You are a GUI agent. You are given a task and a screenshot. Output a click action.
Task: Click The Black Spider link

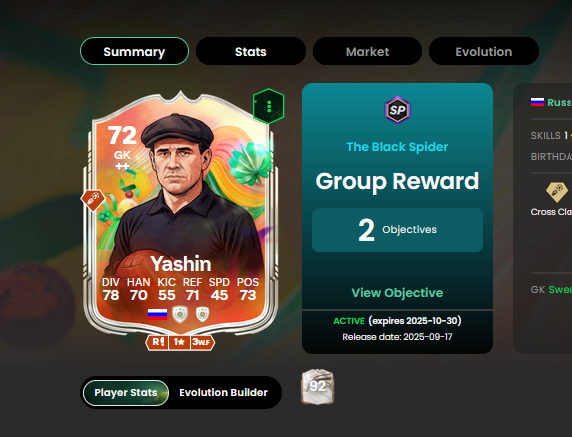[x=397, y=147]
